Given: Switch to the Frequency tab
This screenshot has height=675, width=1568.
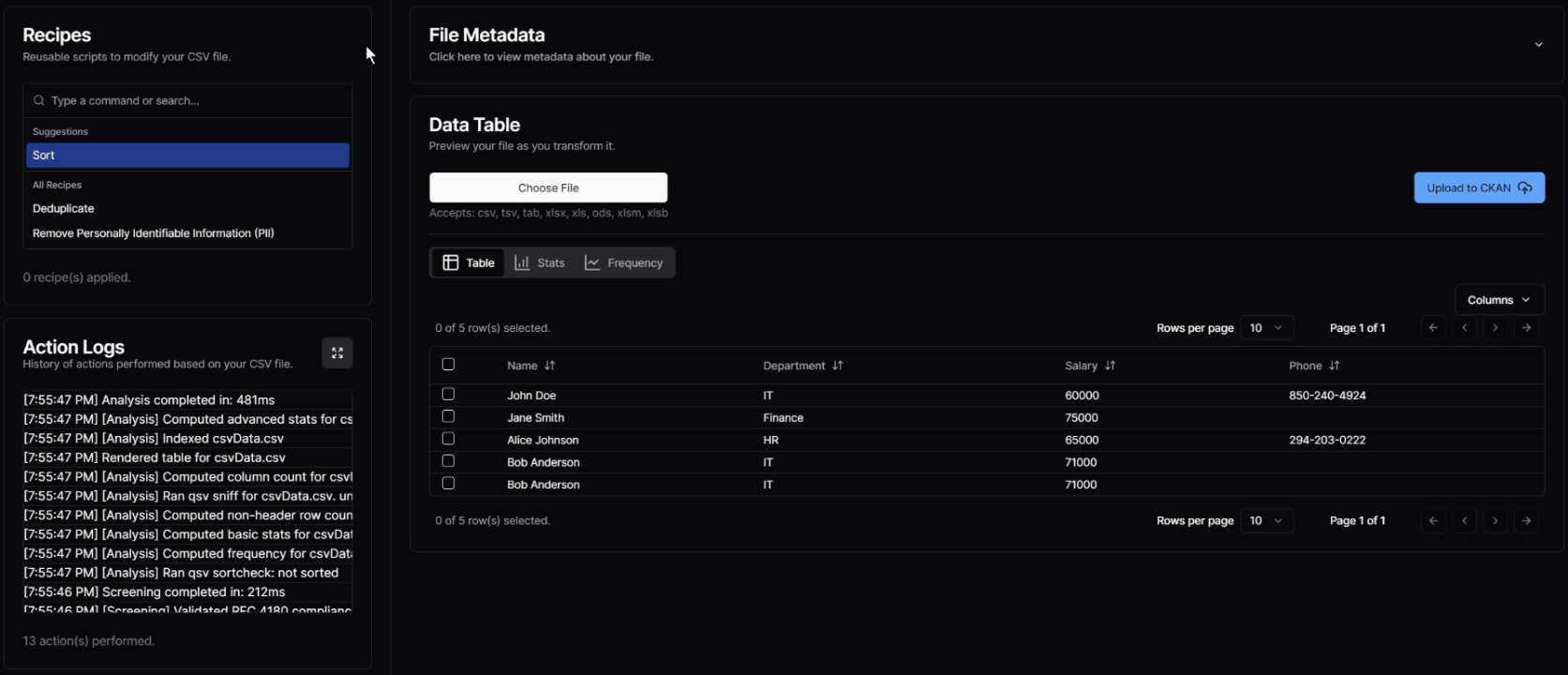Looking at the screenshot, I should tap(624, 262).
